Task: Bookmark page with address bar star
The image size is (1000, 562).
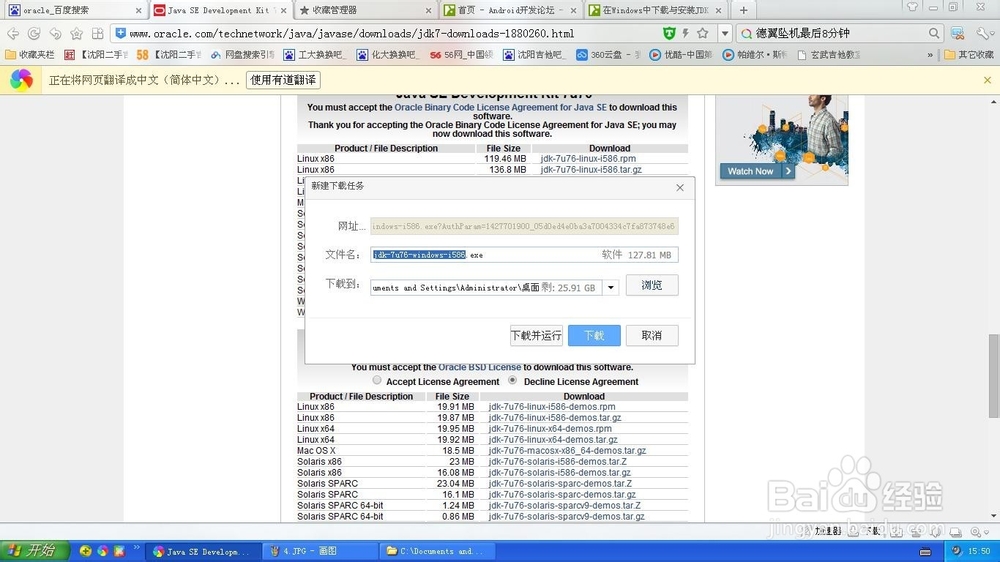Action: pyautogui.click(x=703, y=33)
